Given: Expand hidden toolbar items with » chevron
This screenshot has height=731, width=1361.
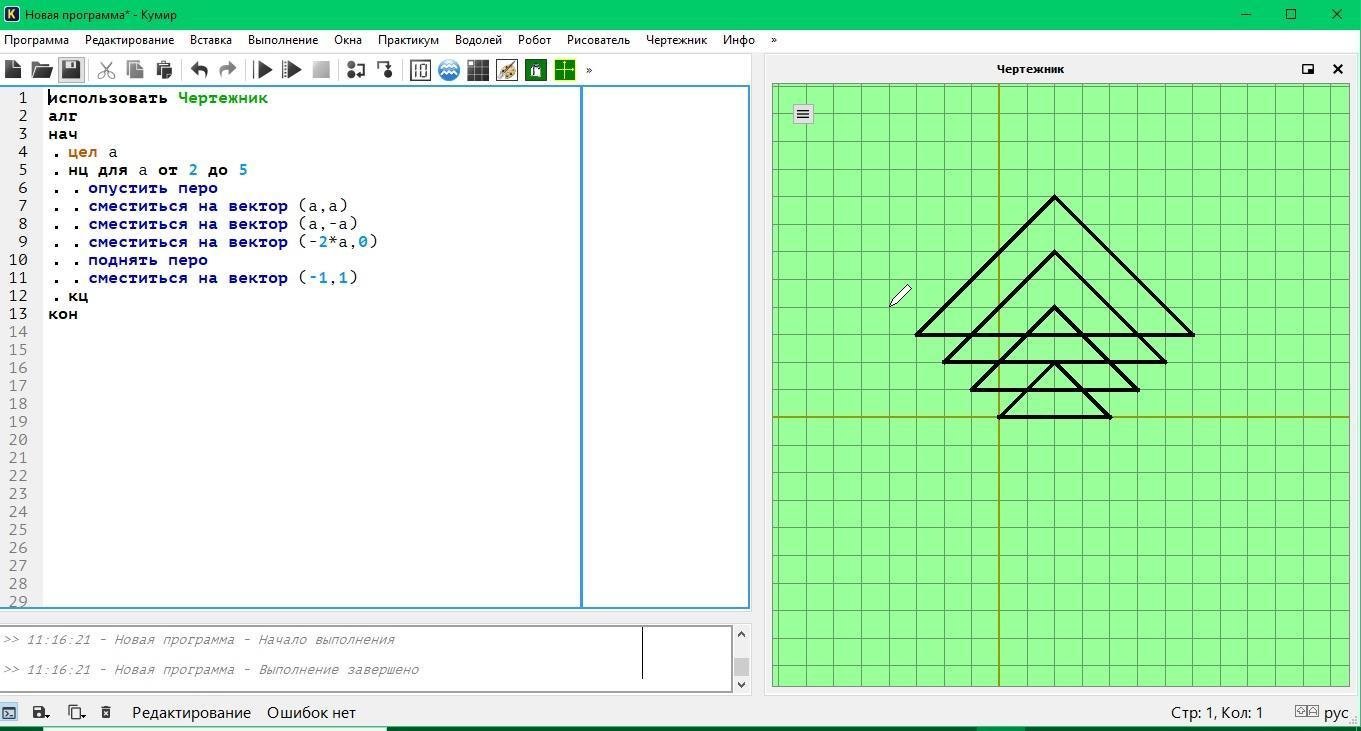Looking at the screenshot, I should click(589, 70).
